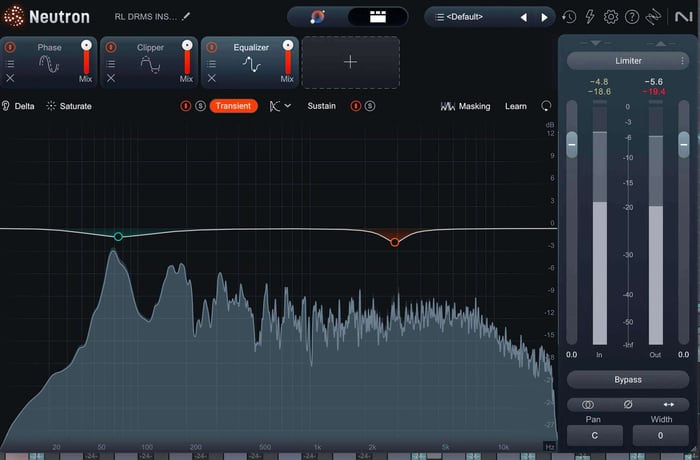
Task: Open the Limiter options menu dots
Action: [x=682, y=61]
